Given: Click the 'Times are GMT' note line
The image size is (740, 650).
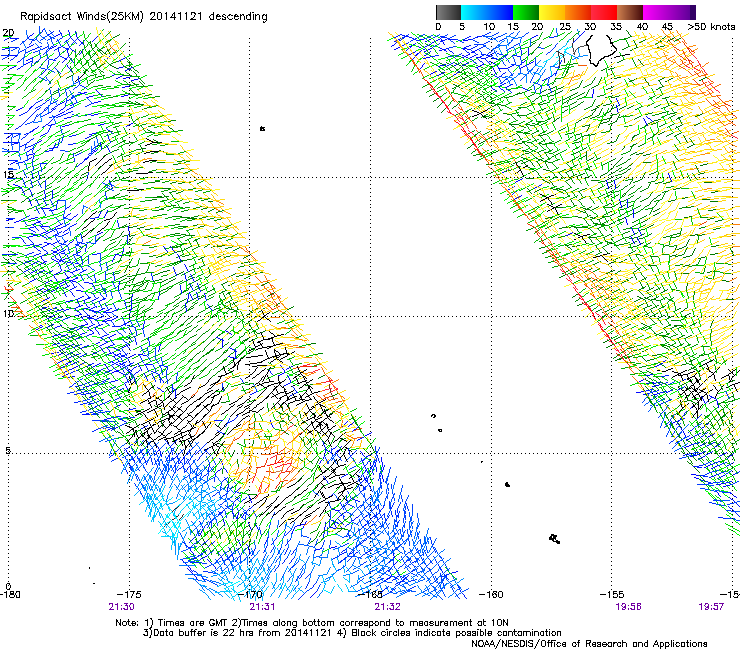Looking at the screenshot, I should click(312, 623).
